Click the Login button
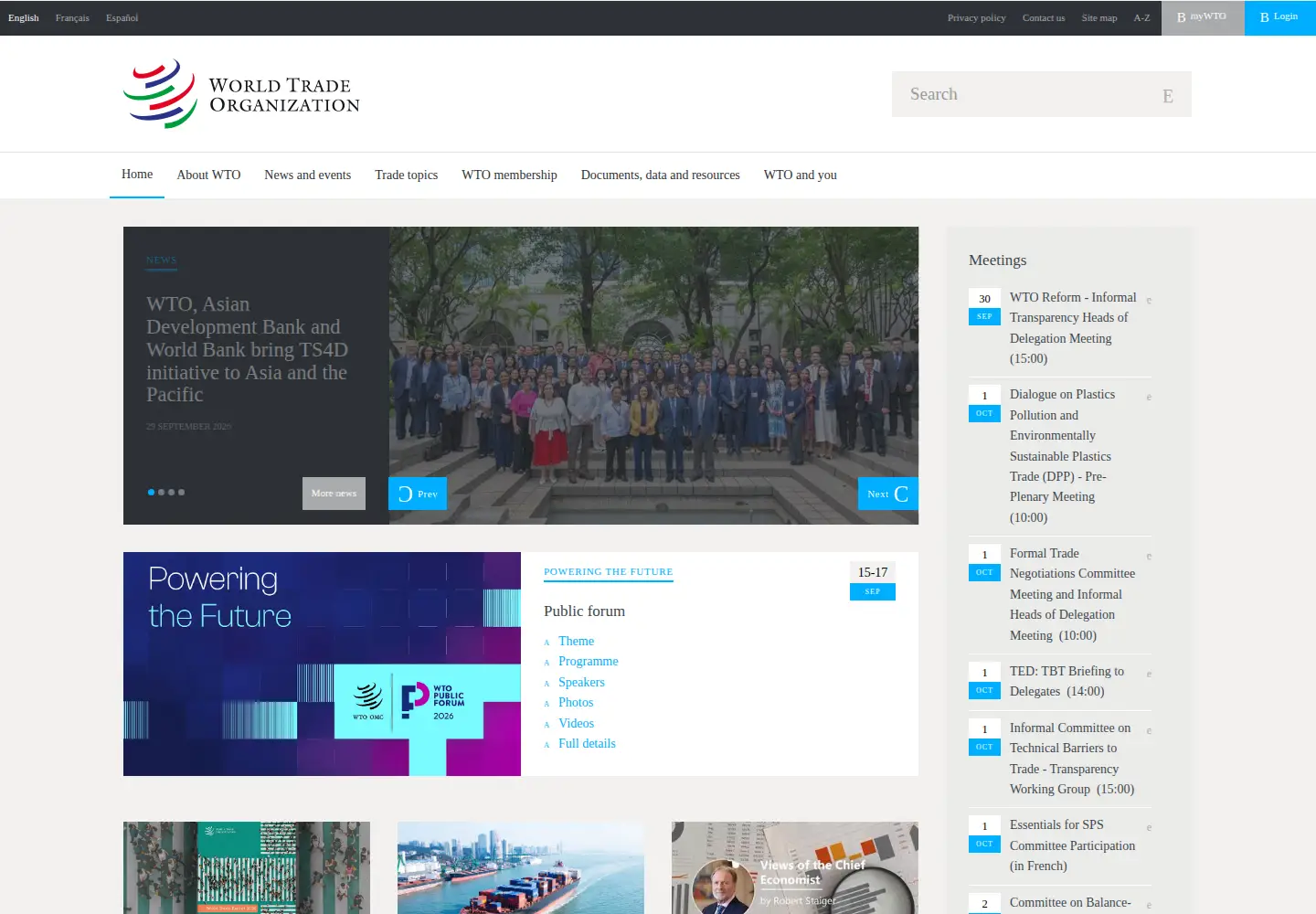 pos(1279,17)
